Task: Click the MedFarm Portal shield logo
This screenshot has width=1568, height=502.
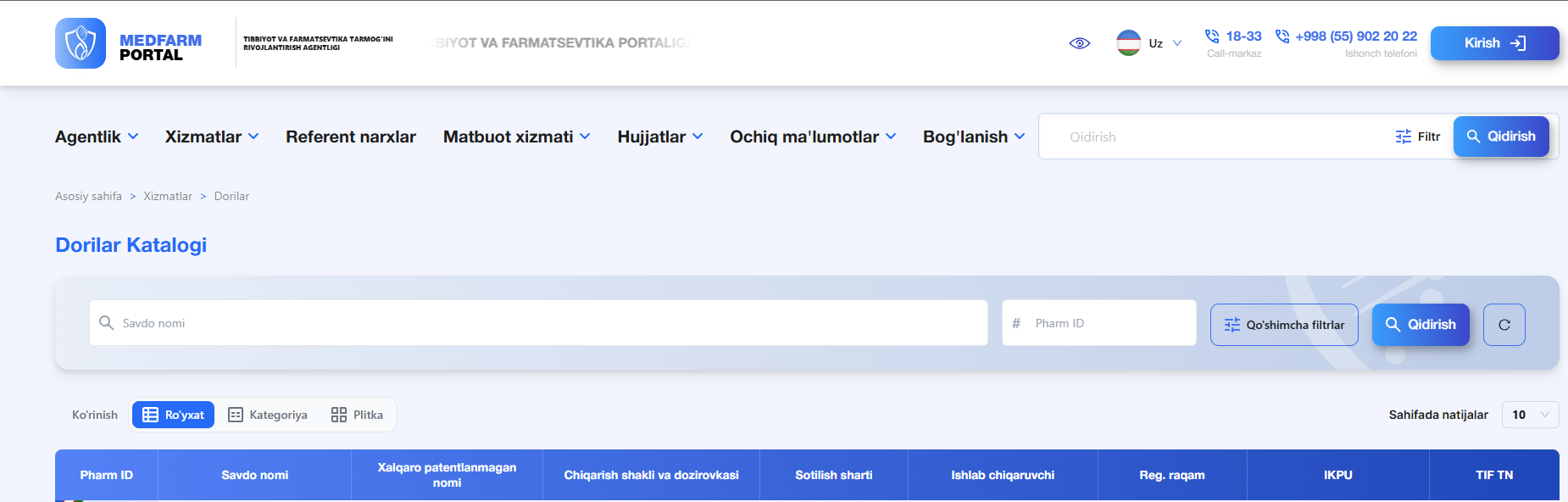Action: [x=81, y=43]
